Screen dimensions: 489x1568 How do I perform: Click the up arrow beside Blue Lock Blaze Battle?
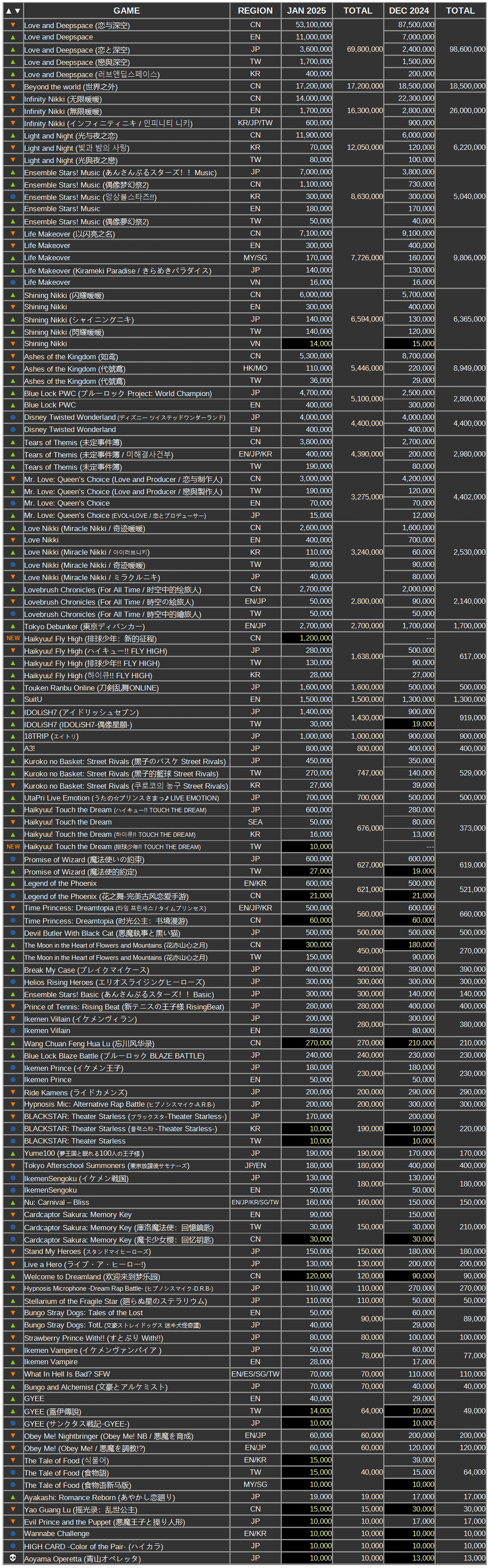13,1055
